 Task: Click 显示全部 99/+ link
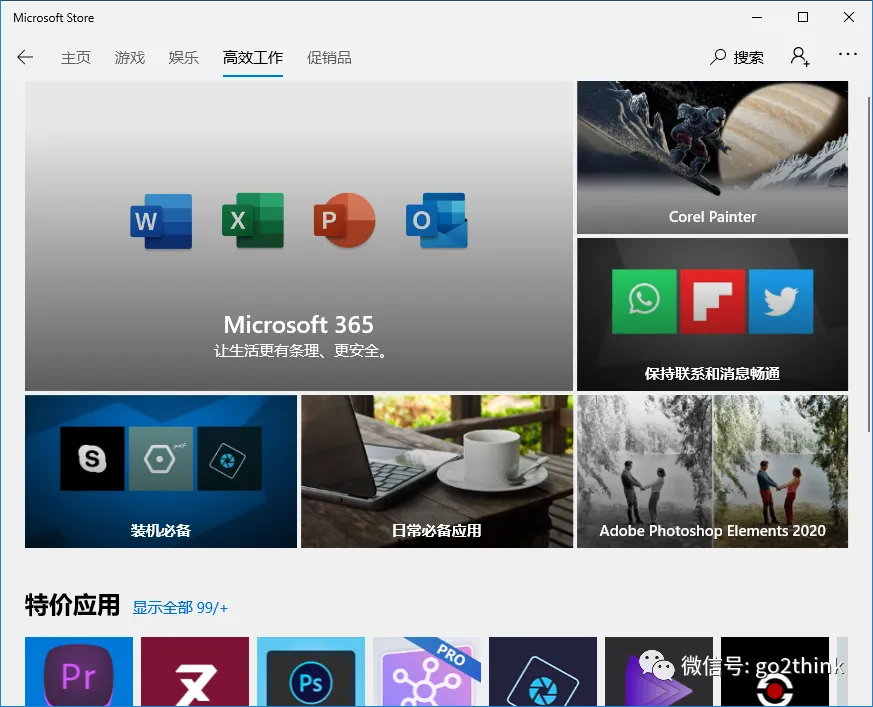pyautogui.click(x=180, y=607)
